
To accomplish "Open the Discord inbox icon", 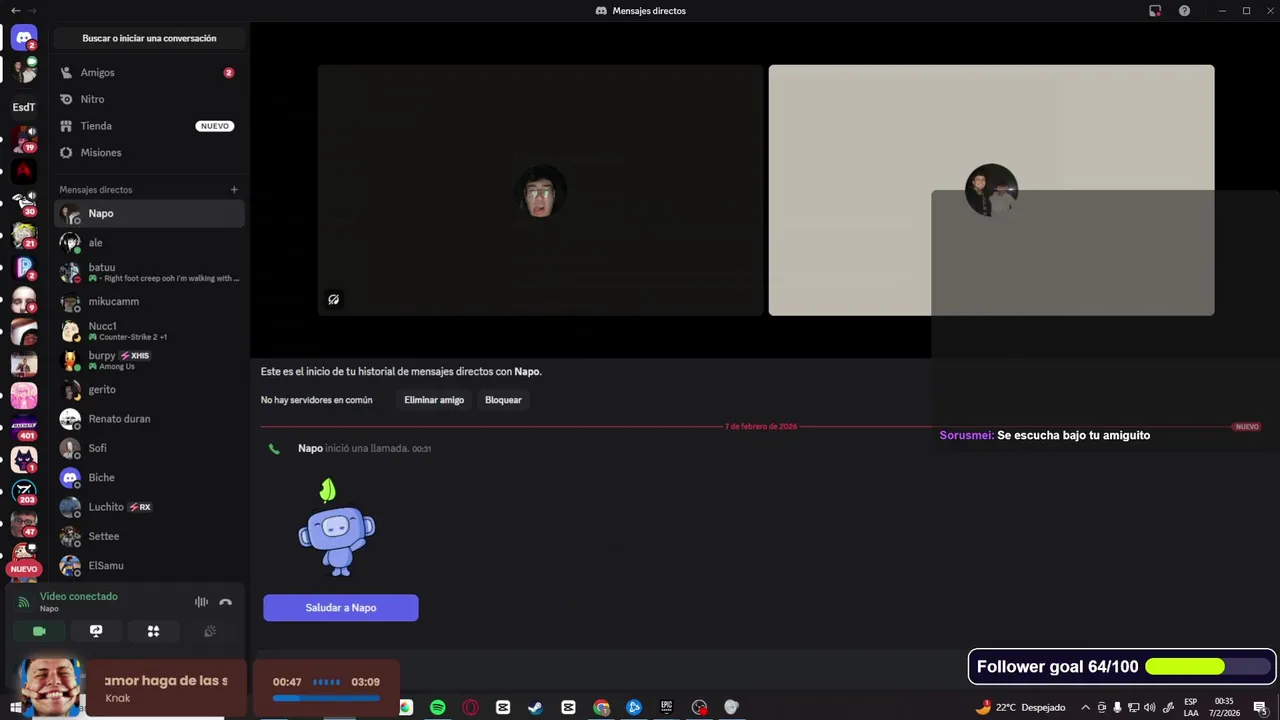I will tap(1155, 10).
